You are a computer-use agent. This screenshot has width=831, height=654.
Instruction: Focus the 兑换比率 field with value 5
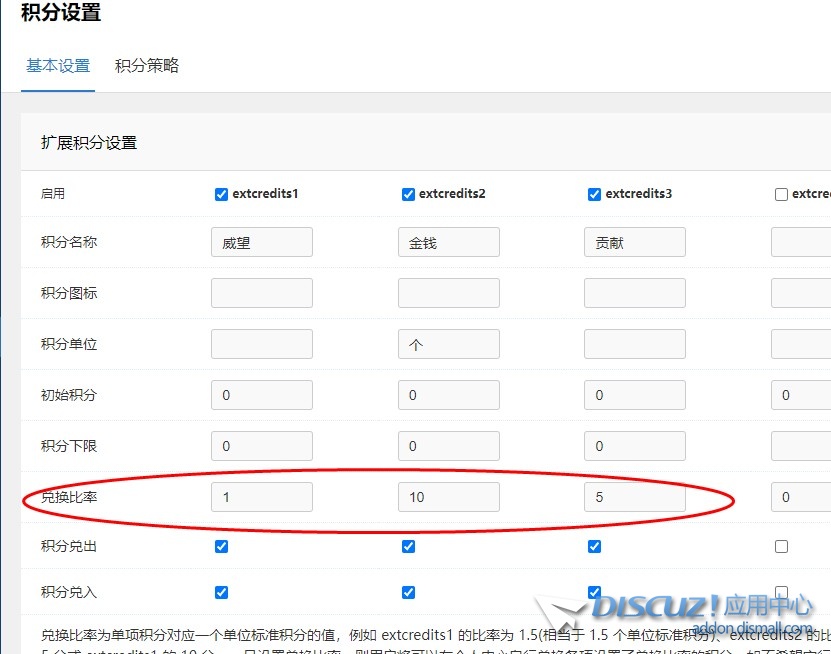pyautogui.click(x=635, y=497)
